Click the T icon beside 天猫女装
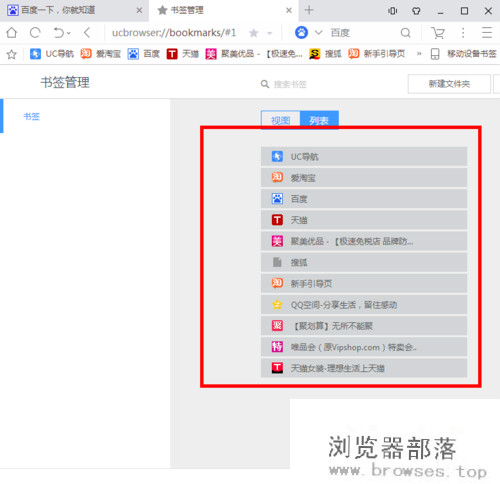 [x=277, y=368]
